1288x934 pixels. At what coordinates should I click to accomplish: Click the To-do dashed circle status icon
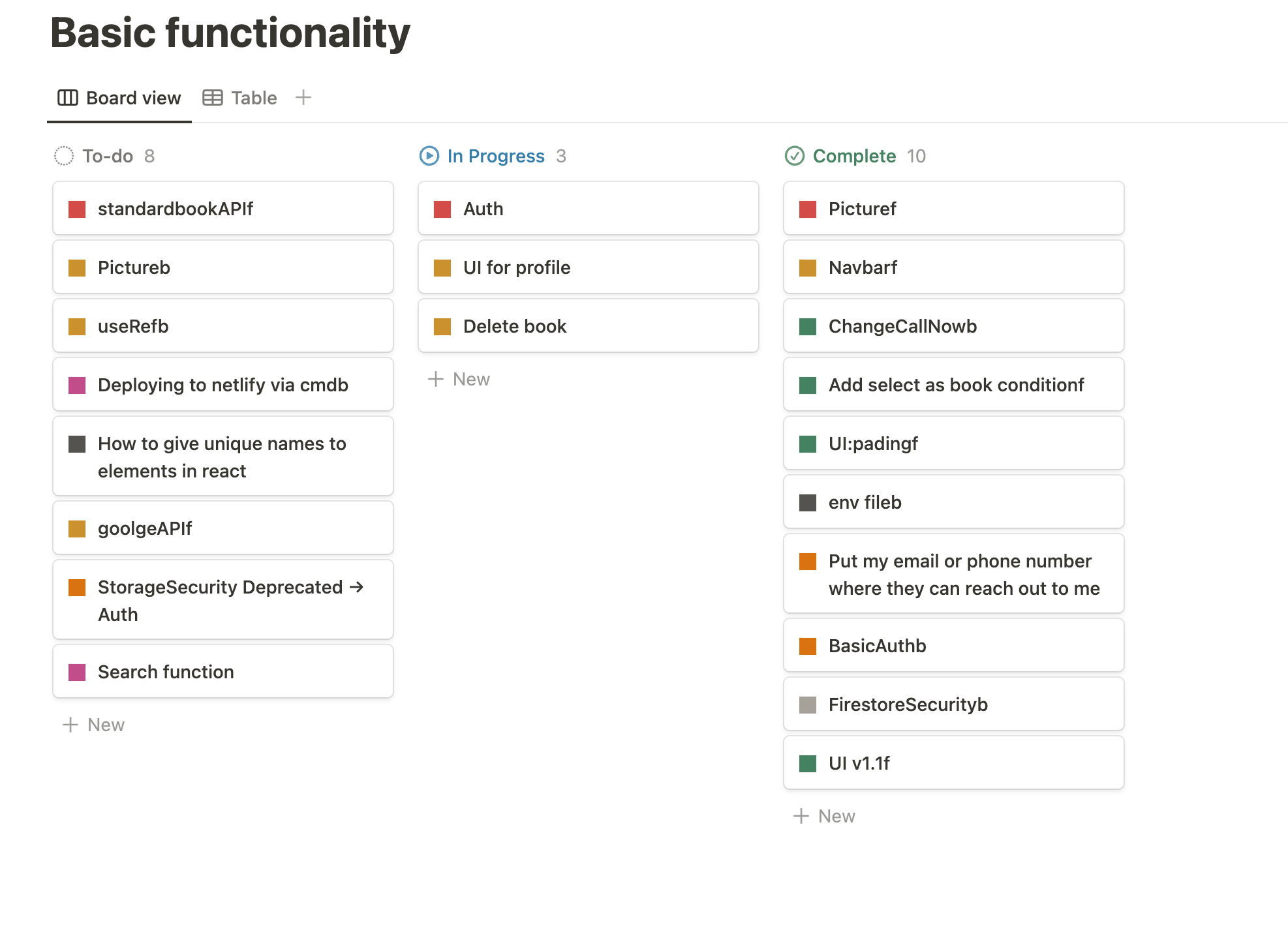click(64, 156)
